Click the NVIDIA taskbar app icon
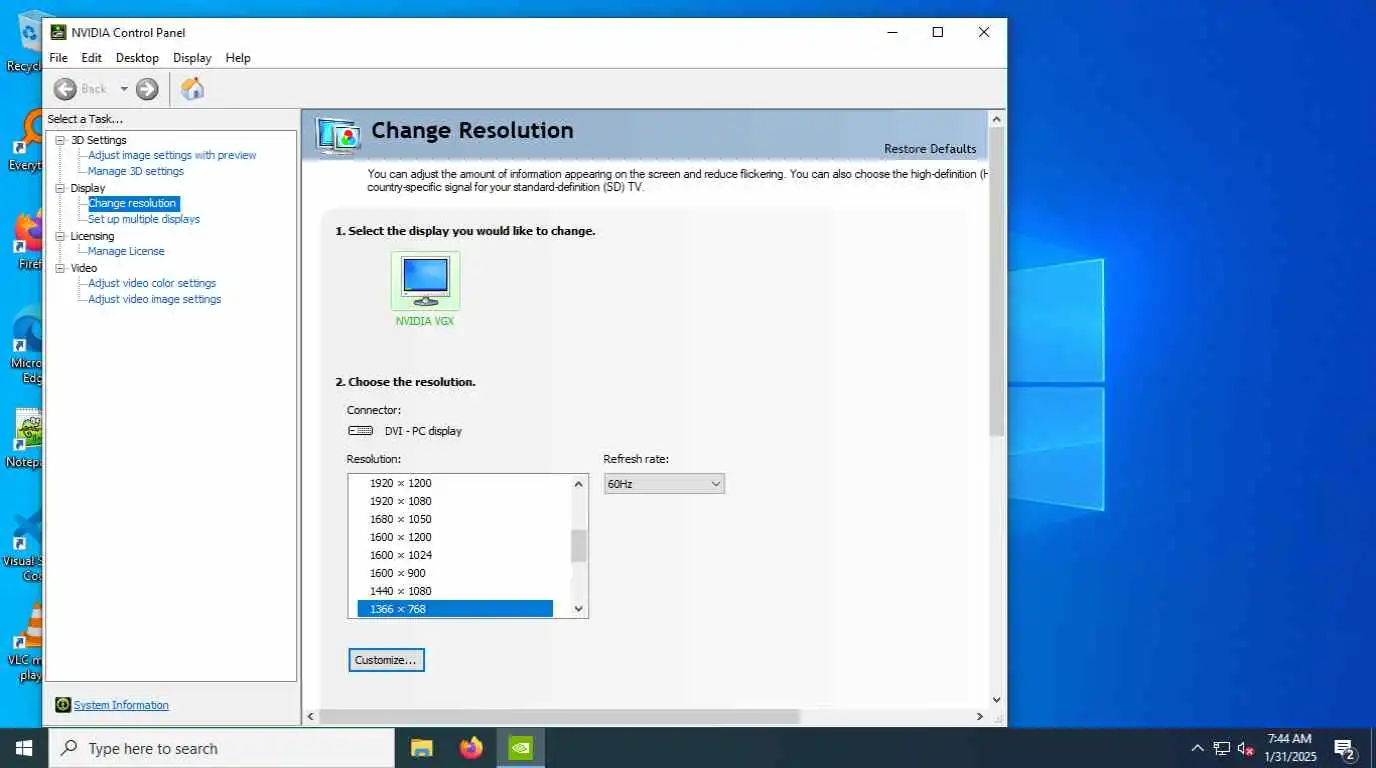 click(520, 748)
